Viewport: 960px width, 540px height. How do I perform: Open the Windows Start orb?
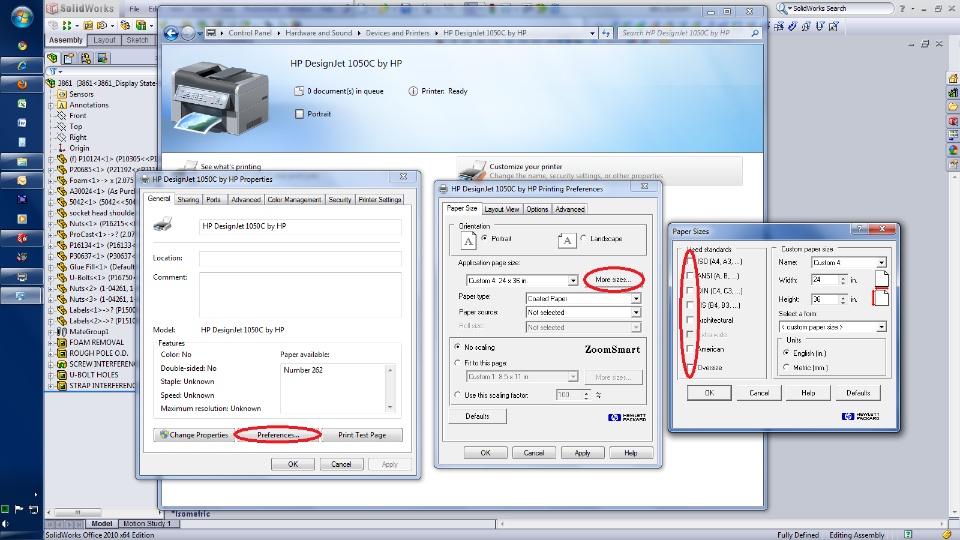22,17
